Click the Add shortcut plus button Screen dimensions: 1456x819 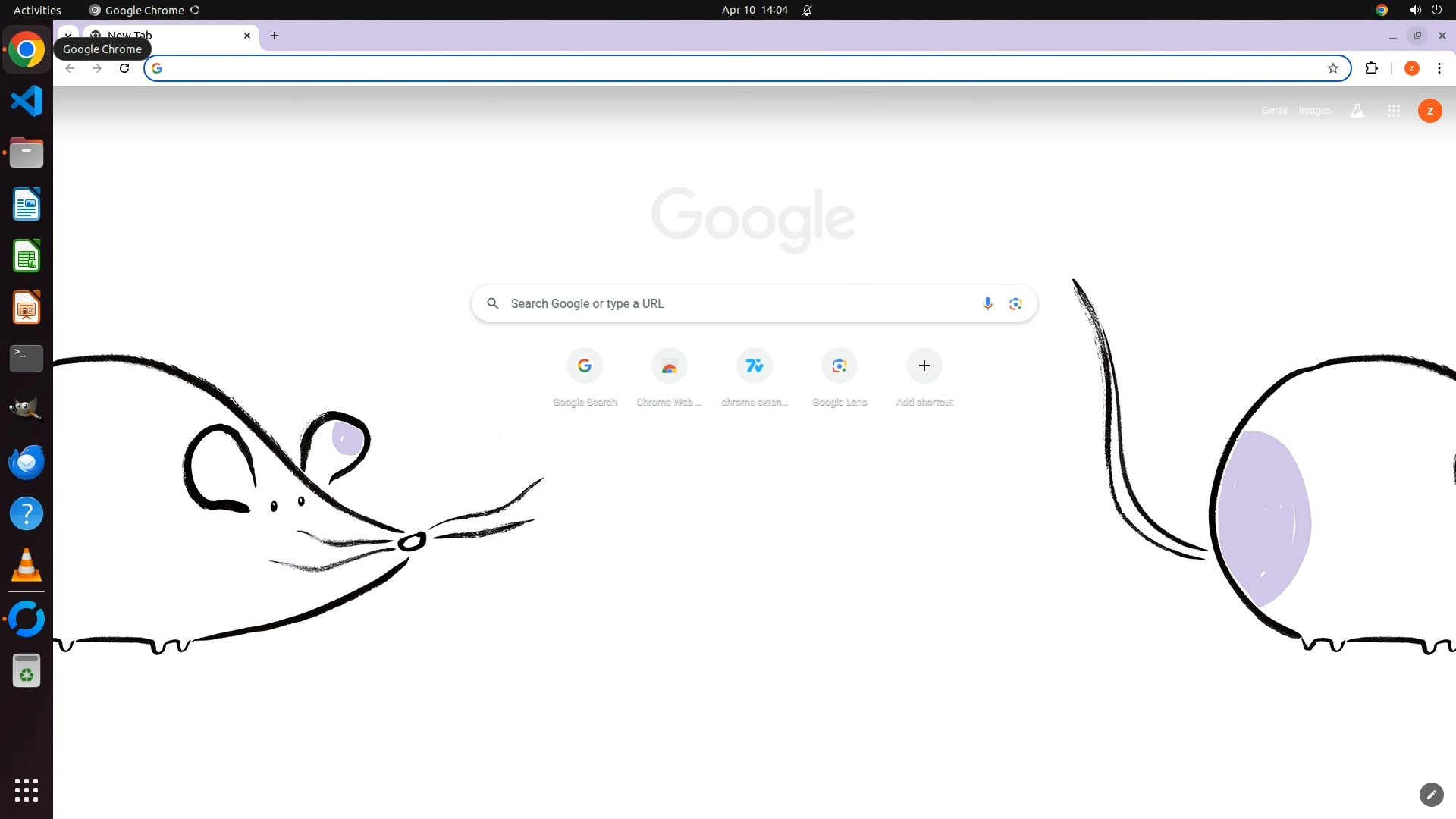coord(924,366)
